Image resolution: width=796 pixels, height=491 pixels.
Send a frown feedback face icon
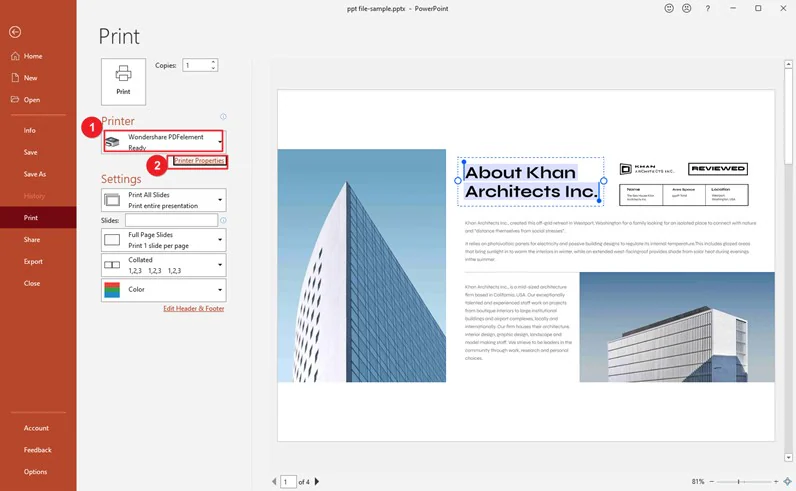click(686, 8)
